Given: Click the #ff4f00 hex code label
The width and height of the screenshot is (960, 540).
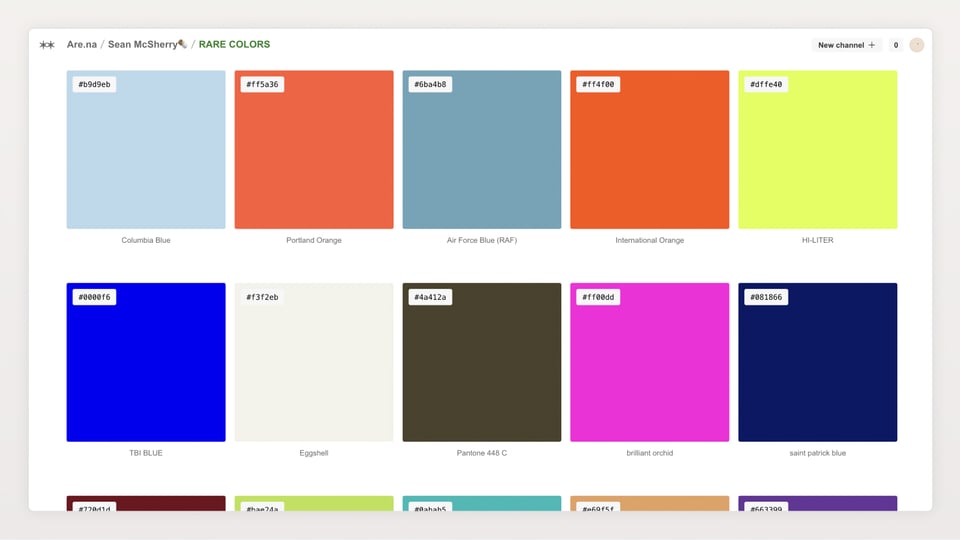Looking at the screenshot, I should click(598, 84).
